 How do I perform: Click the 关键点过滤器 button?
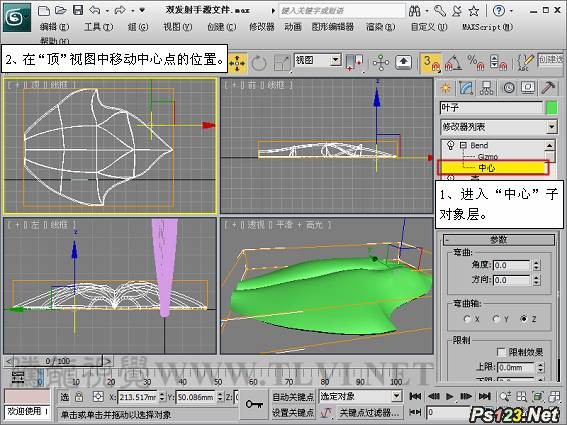370,412
